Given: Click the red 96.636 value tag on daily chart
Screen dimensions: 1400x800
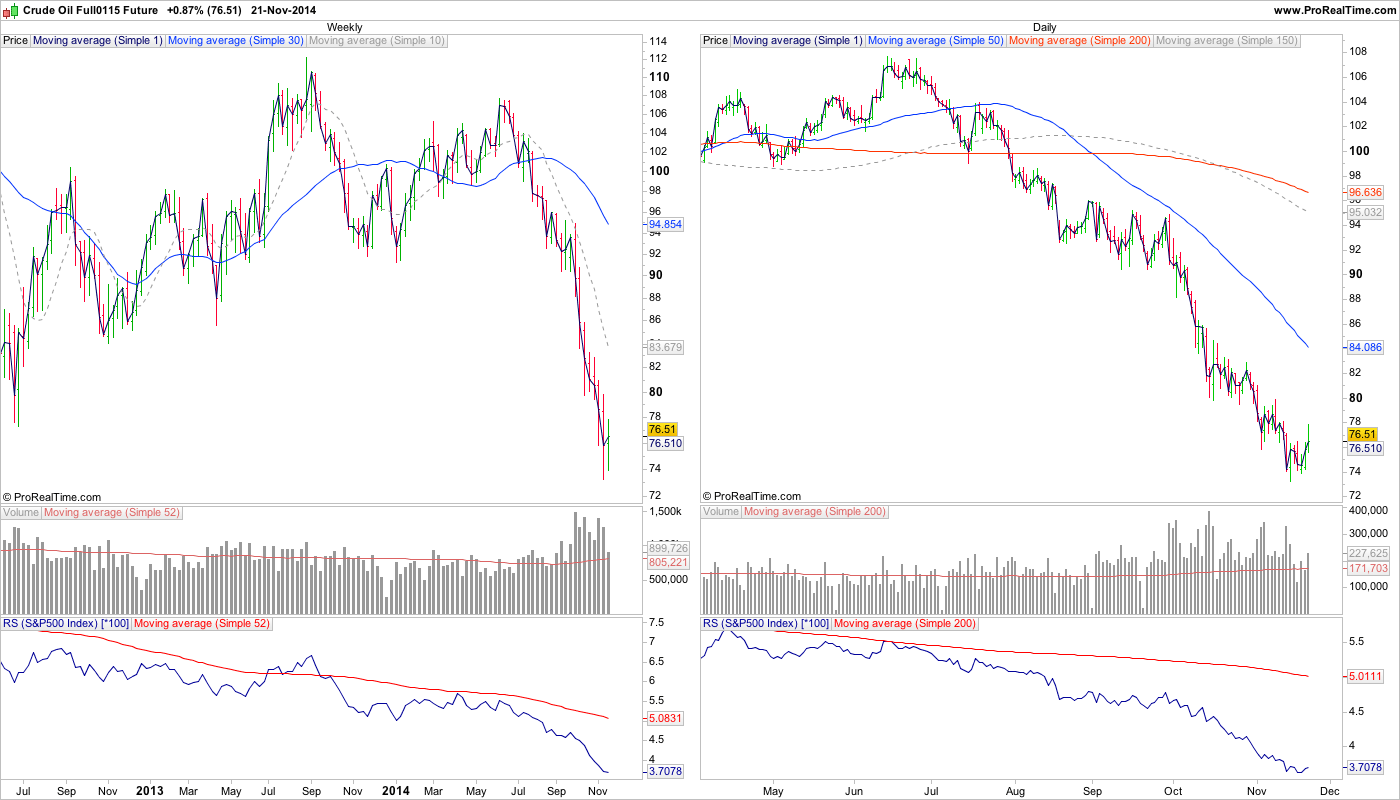Looking at the screenshot, I should (x=1365, y=192).
